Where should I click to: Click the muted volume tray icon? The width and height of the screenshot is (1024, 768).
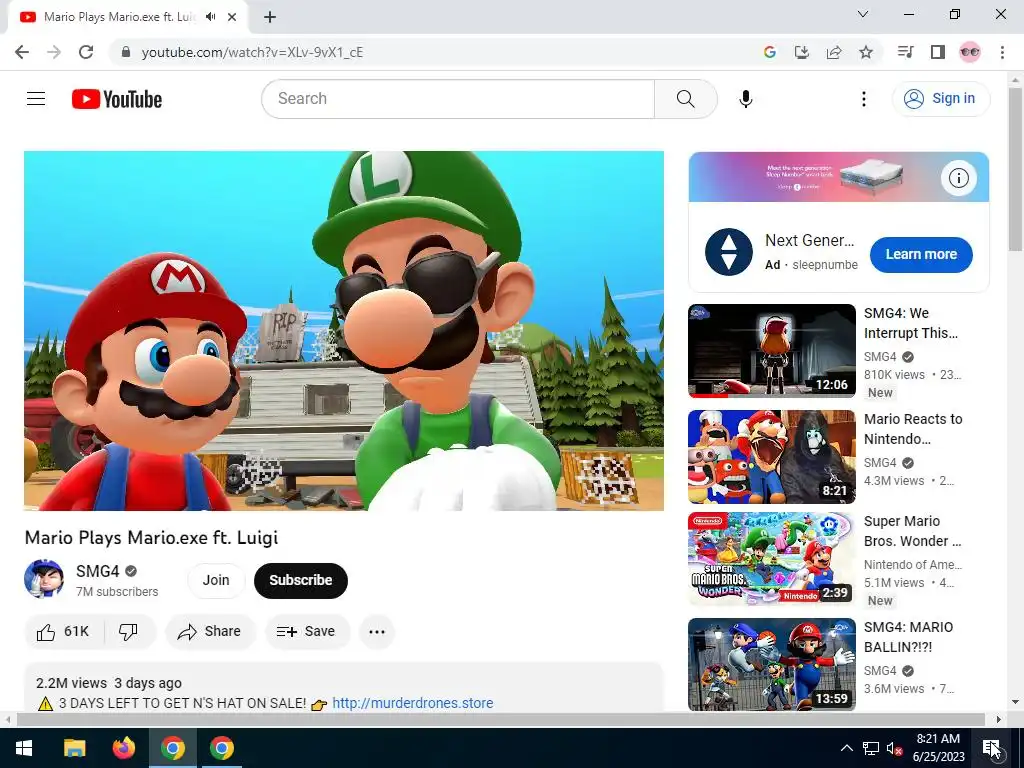(x=894, y=748)
